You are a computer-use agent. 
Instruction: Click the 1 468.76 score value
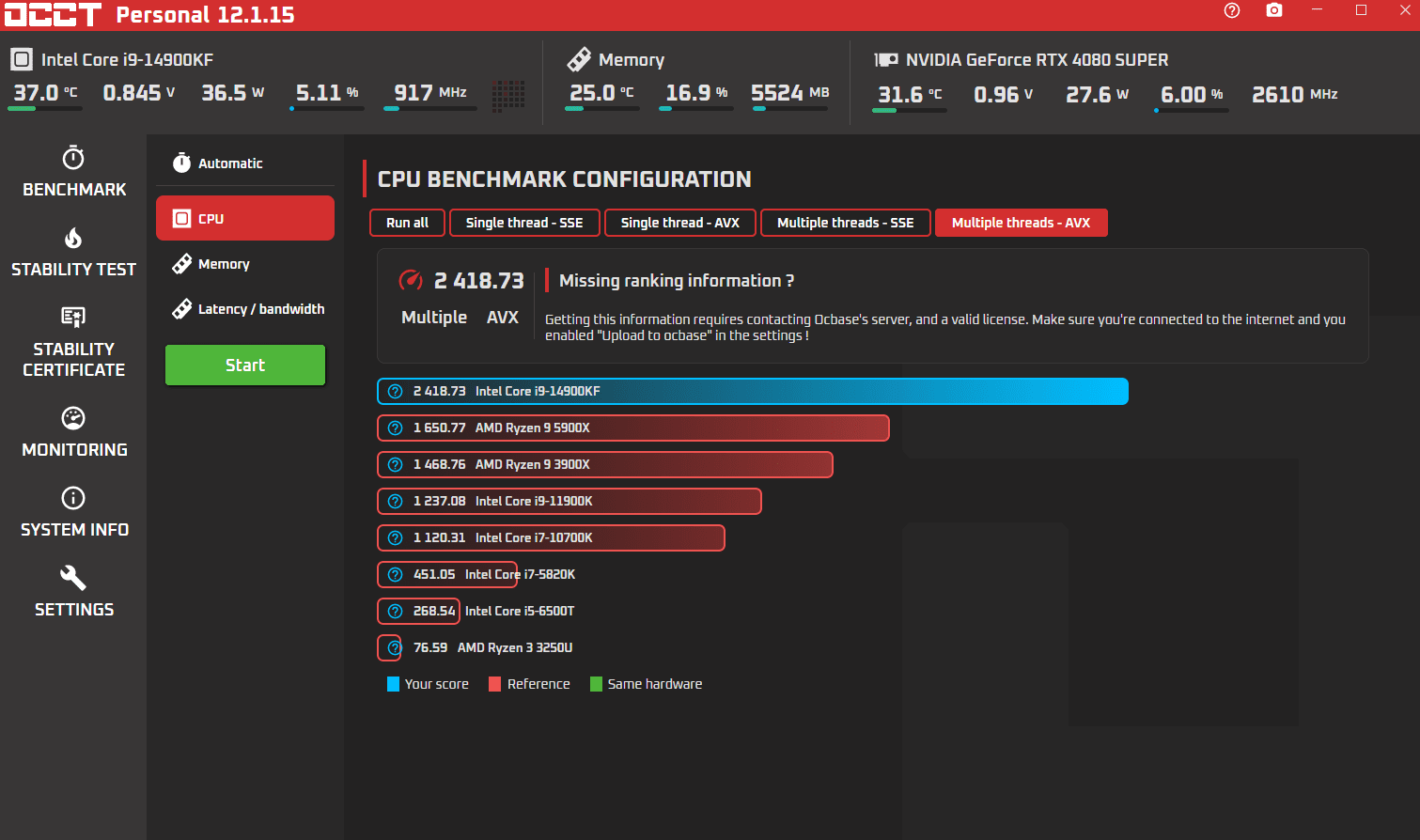[x=440, y=465]
